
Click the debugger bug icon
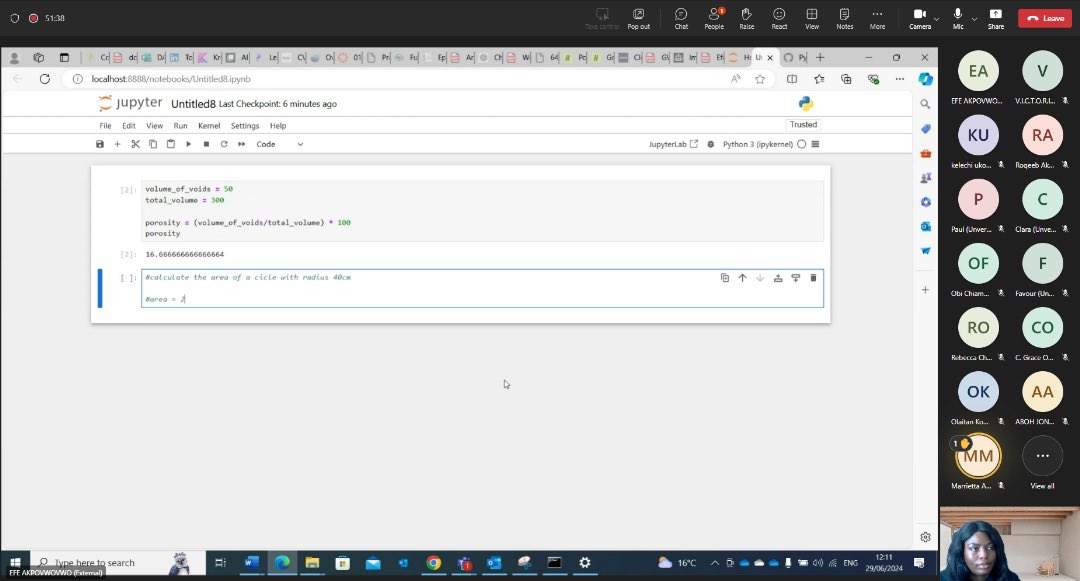[711, 144]
